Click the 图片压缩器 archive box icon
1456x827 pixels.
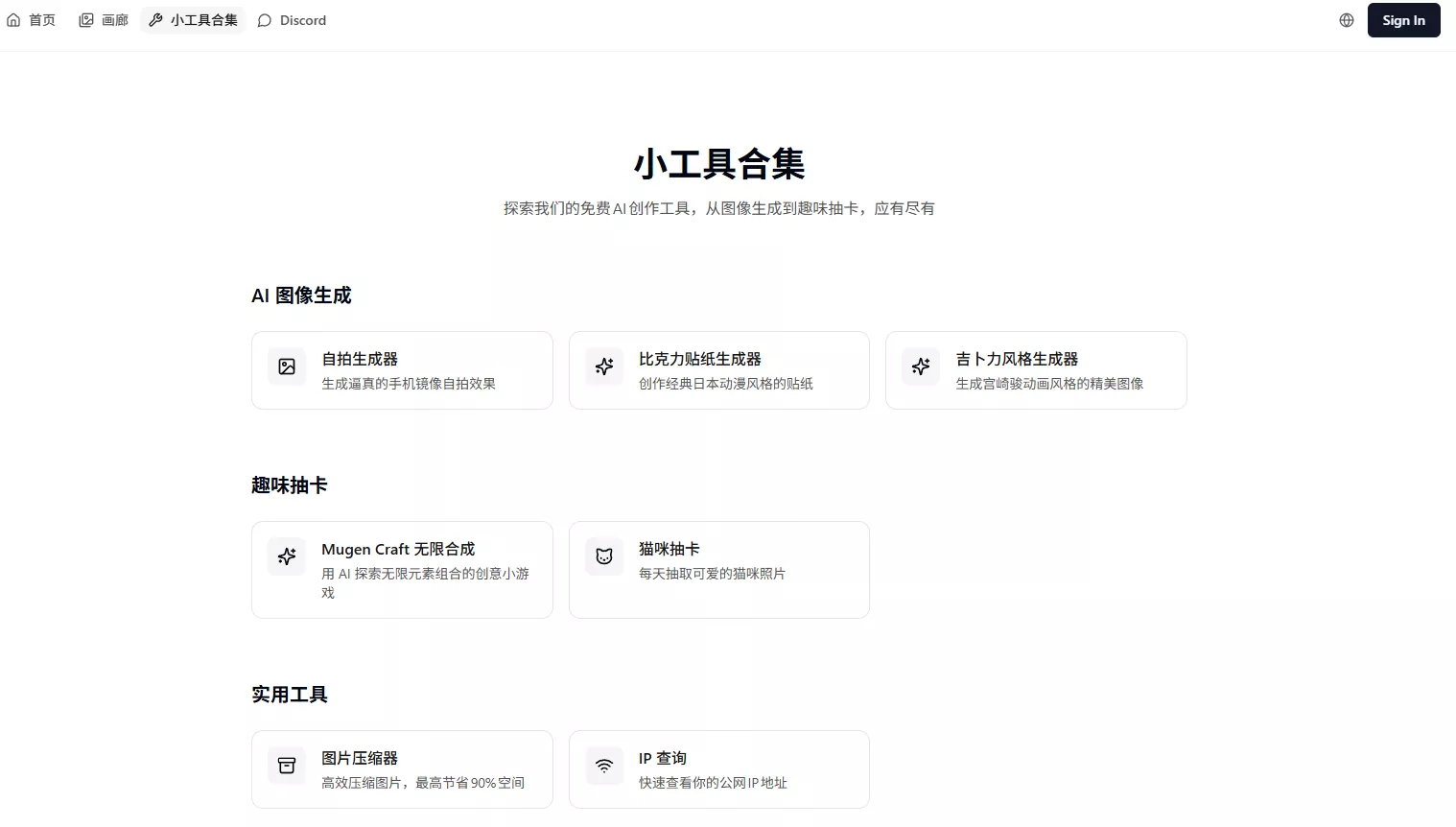(286, 766)
